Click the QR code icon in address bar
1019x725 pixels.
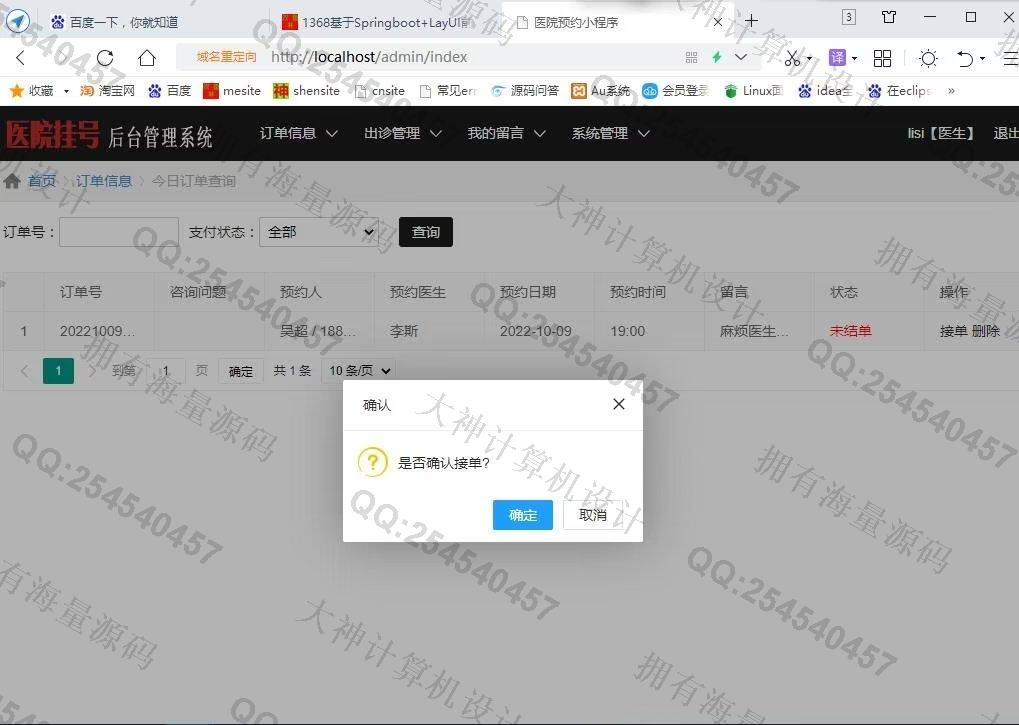(691, 58)
